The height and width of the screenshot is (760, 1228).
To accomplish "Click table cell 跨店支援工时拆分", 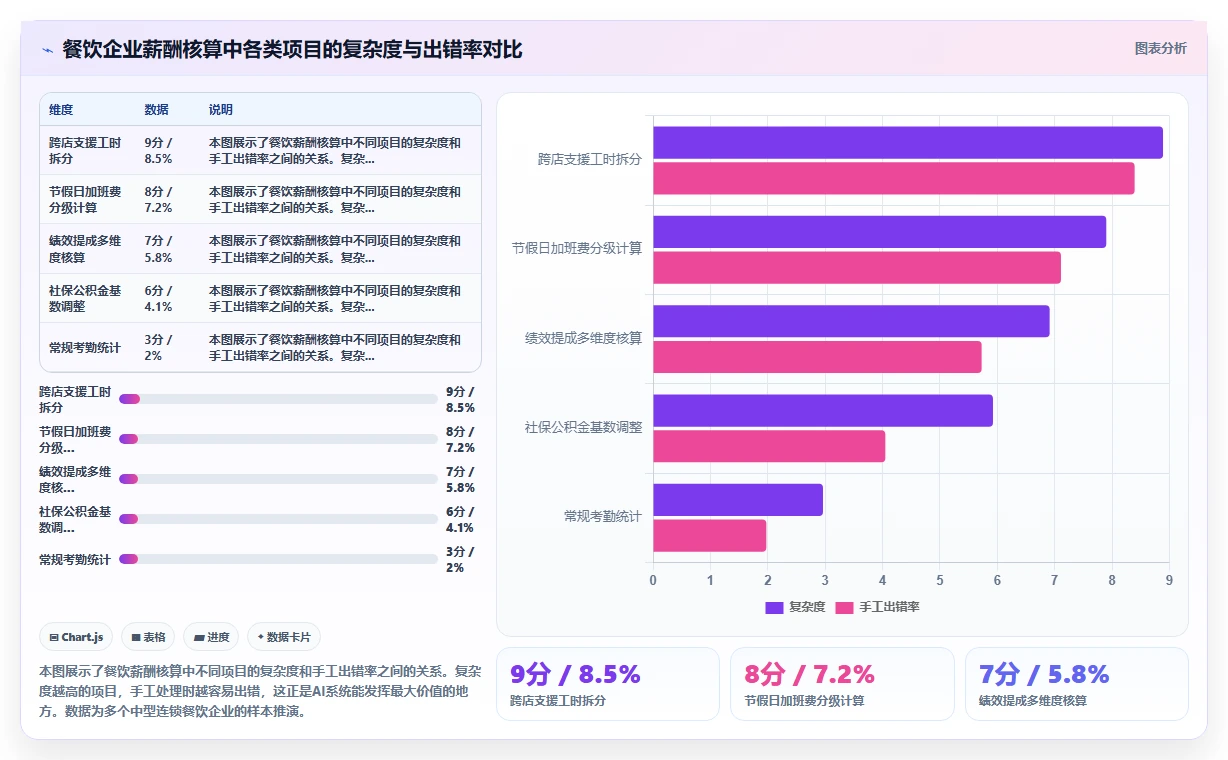I will 87,151.
